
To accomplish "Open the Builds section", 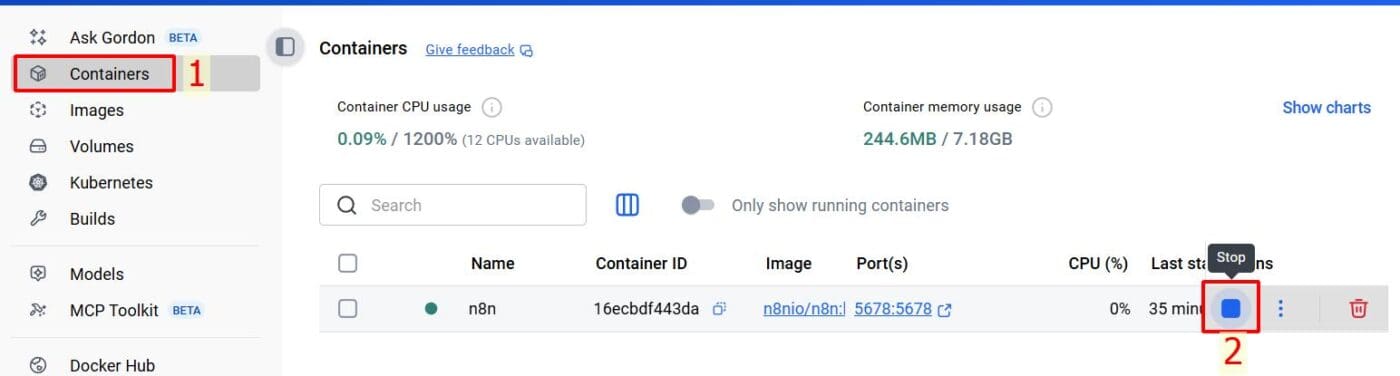I will coord(92,219).
